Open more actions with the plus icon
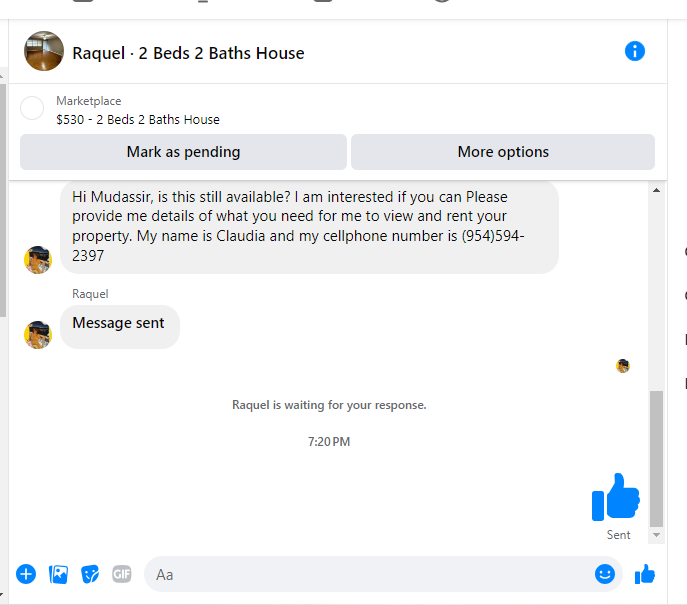Viewport: 687px width, 605px height. point(26,574)
